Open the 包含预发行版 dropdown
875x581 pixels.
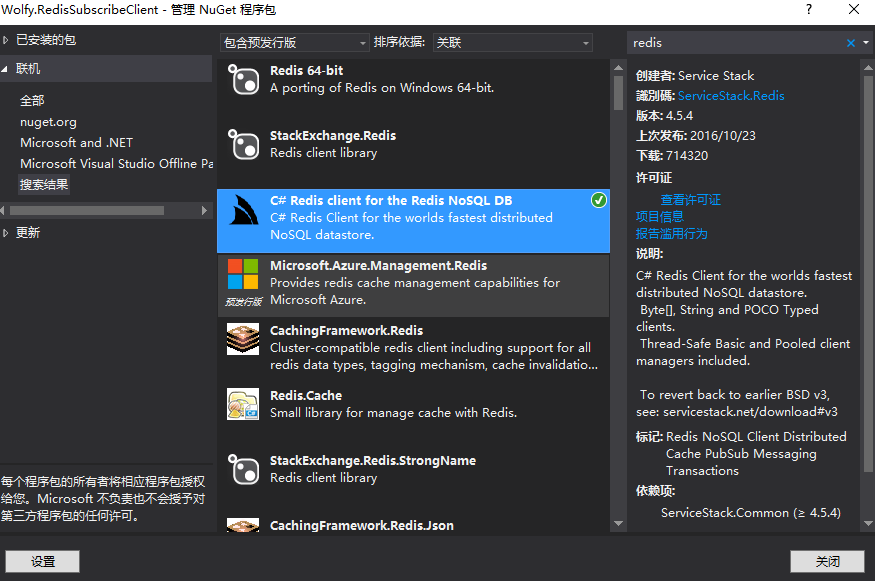294,43
